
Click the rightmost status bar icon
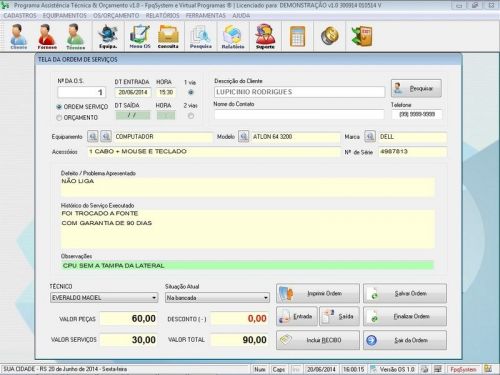[x=488, y=369]
